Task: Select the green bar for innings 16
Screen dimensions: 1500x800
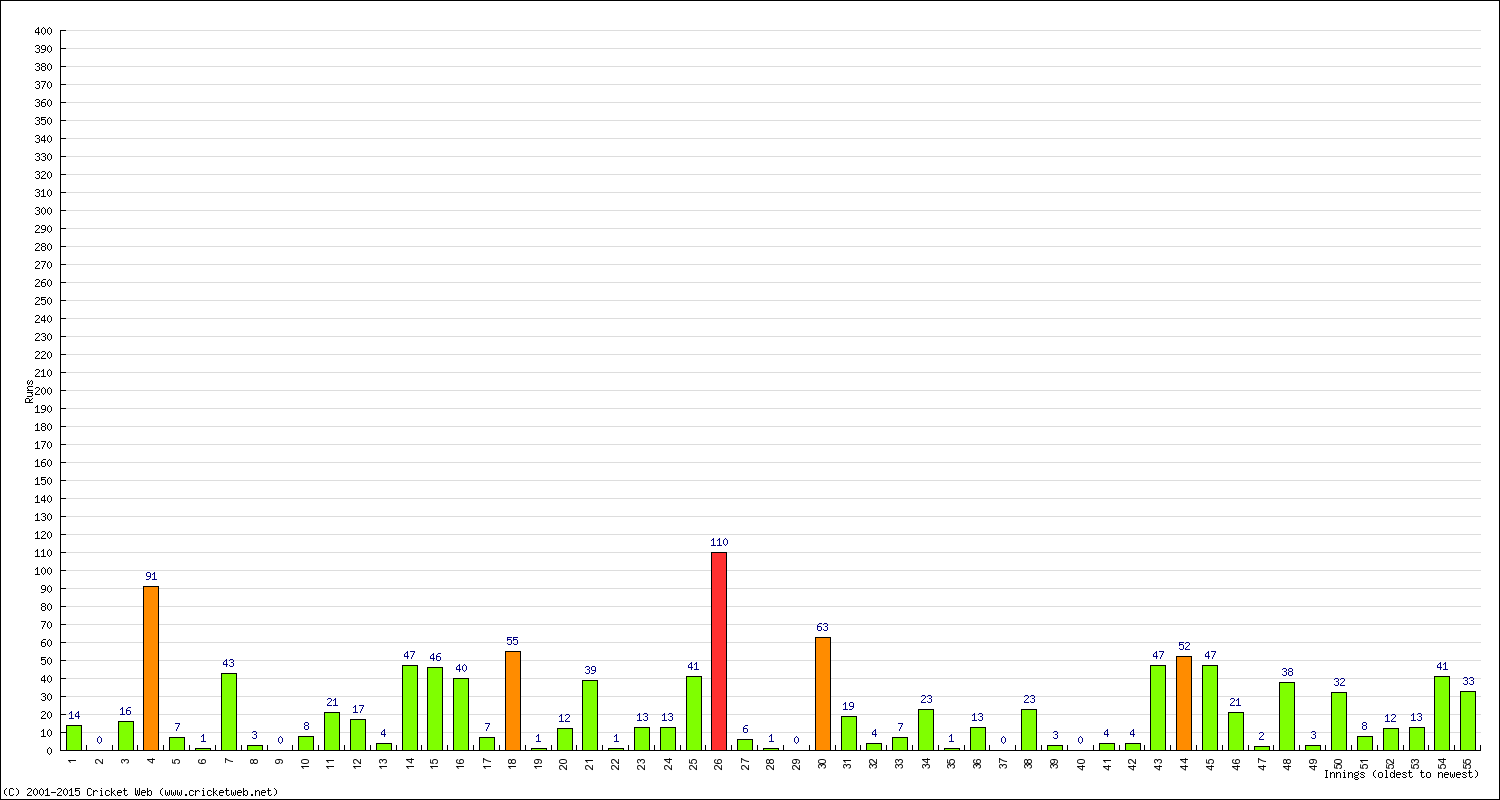Action: 461,714
